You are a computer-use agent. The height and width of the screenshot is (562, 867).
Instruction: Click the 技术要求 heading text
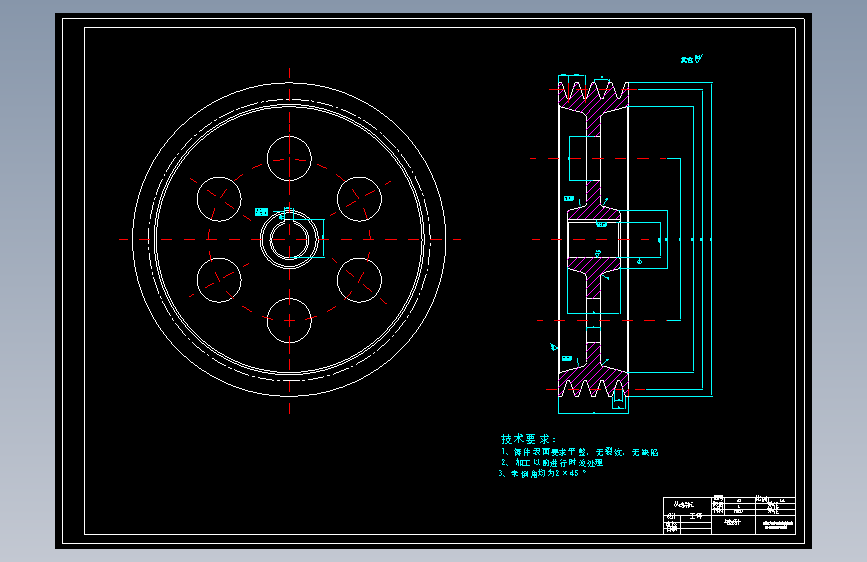528,439
